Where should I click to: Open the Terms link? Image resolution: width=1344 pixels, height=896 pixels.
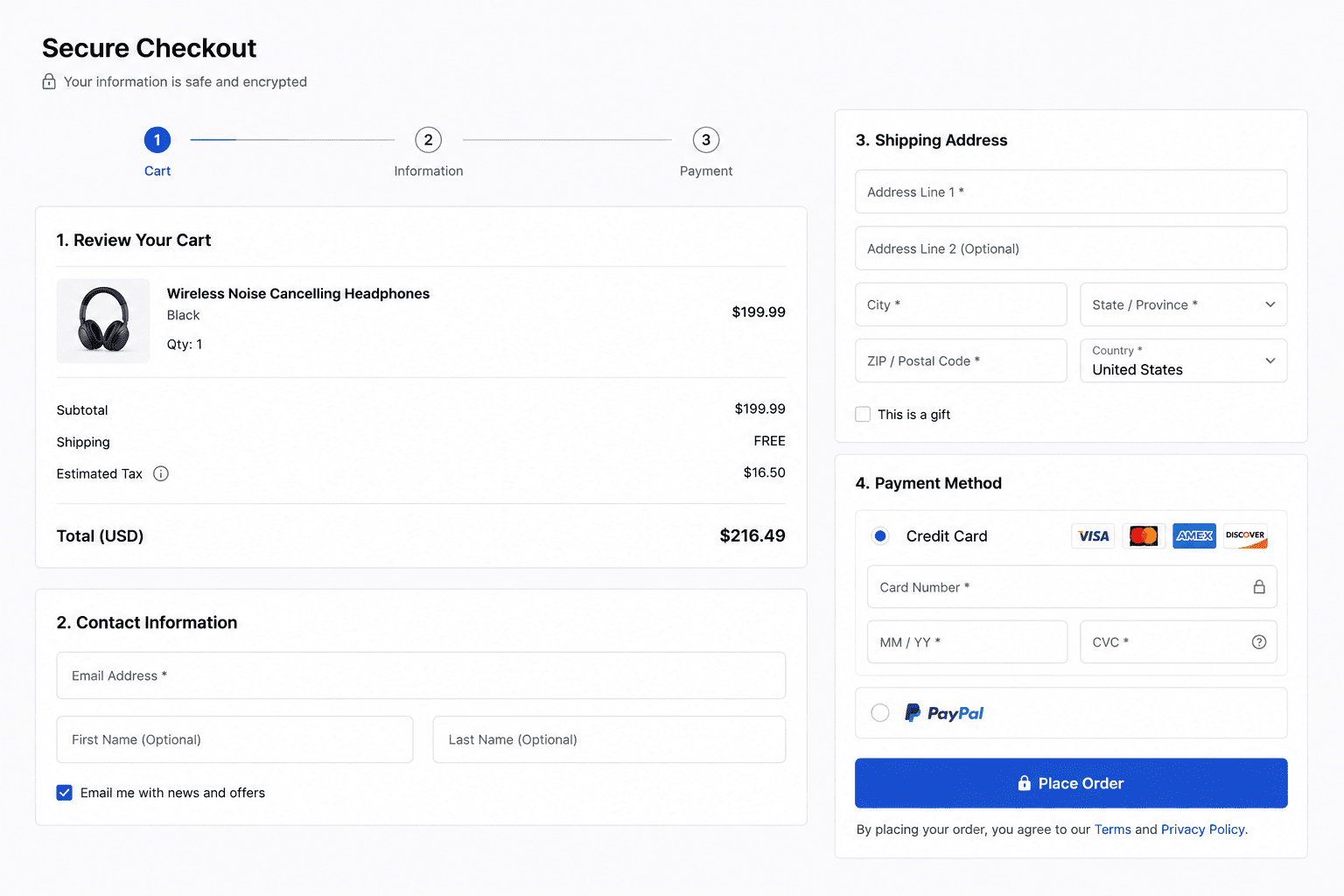point(1112,829)
